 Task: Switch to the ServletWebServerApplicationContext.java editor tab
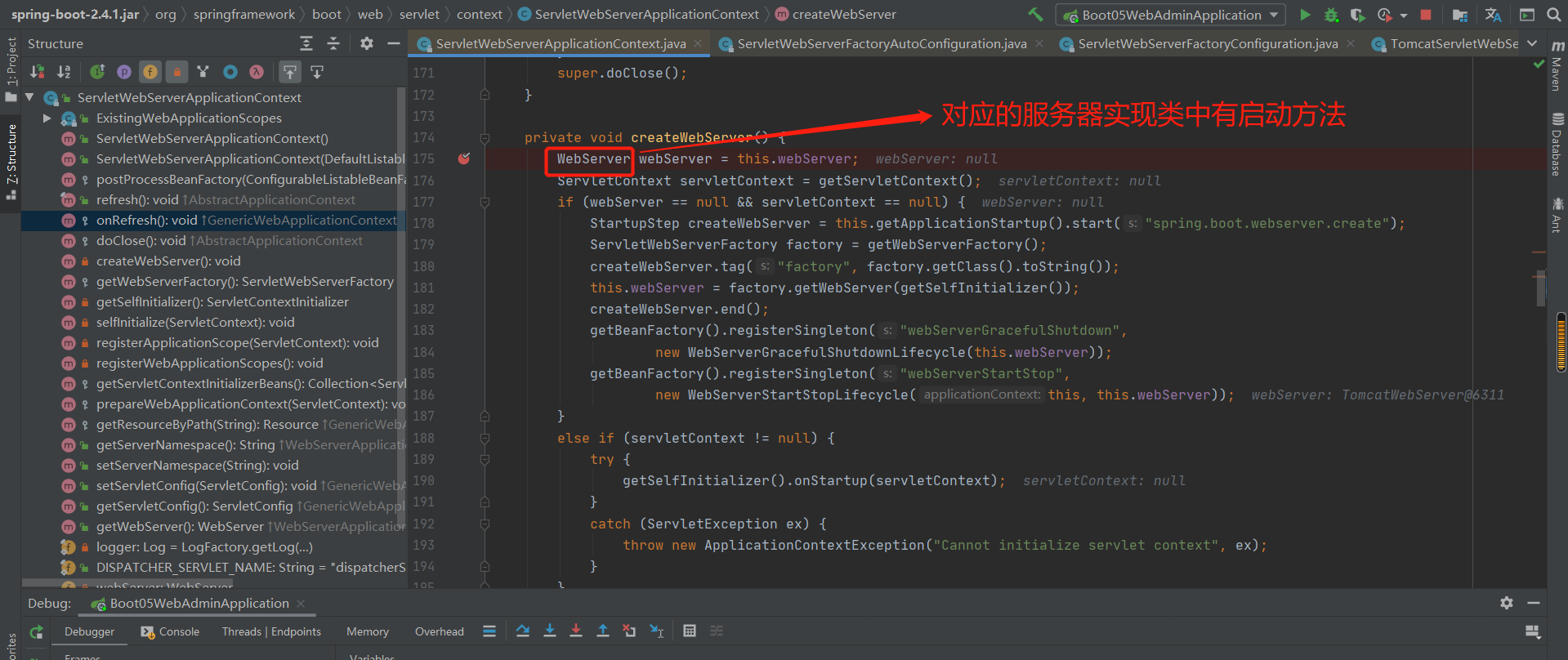coord(561,43)
